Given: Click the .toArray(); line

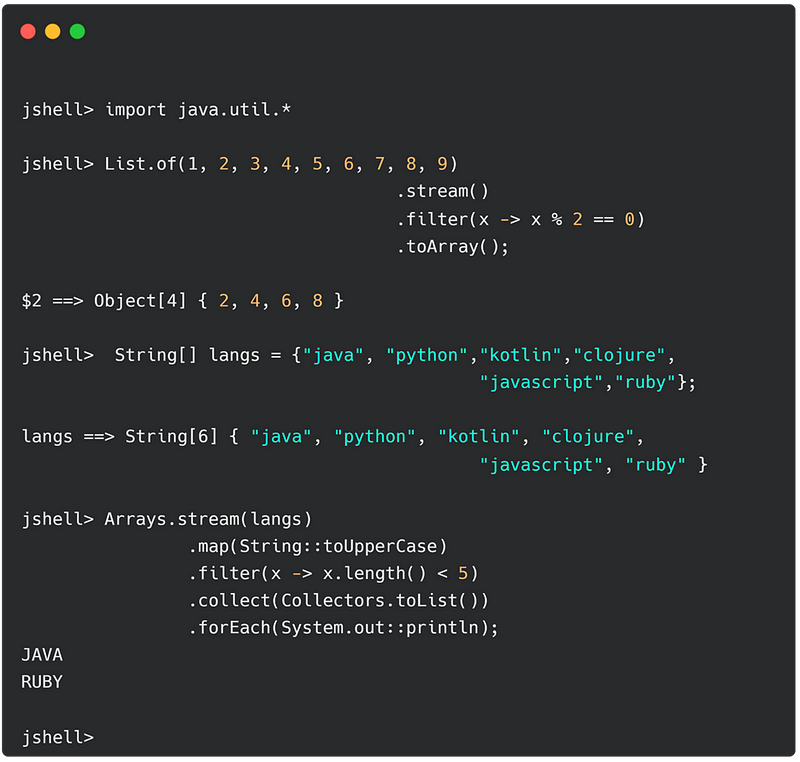Looking at the screenshot, I should [x=453, y=247].
